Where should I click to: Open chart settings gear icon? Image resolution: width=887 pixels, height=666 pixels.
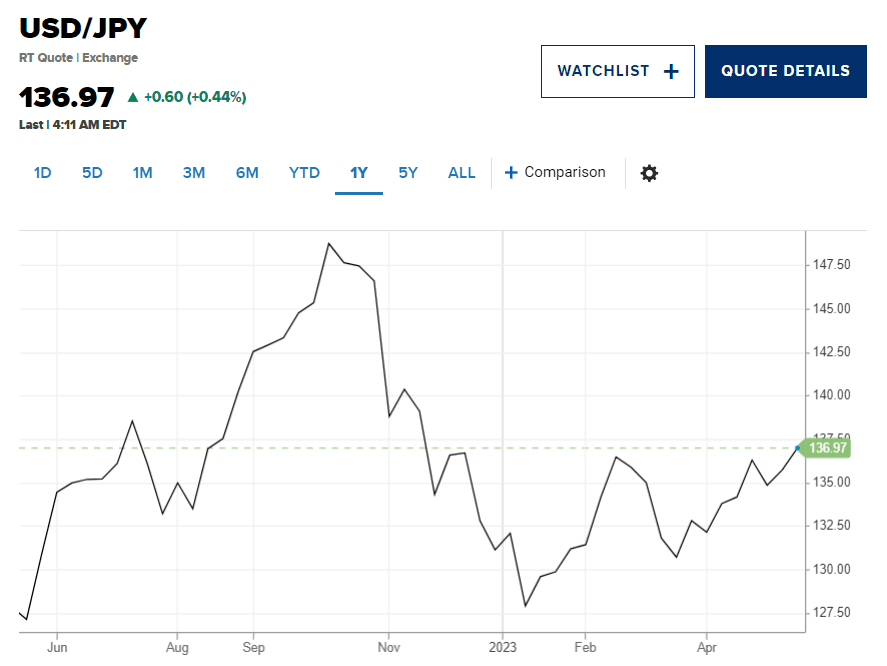649,173
